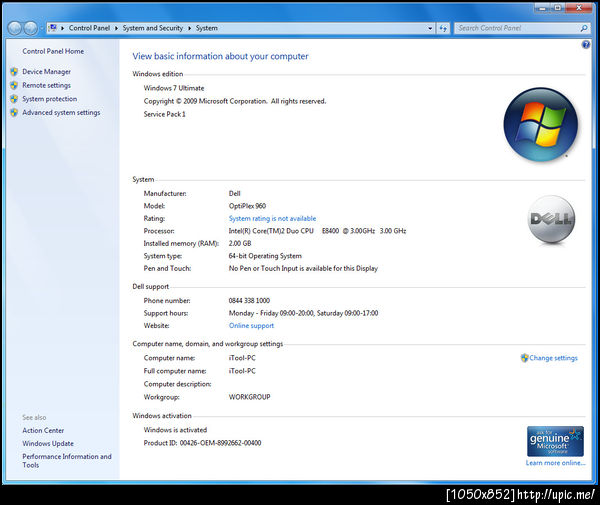This screenshot has width=600, height=505.
Task: Click Full computer name value iTool-PC
Action: coord(242,371)
